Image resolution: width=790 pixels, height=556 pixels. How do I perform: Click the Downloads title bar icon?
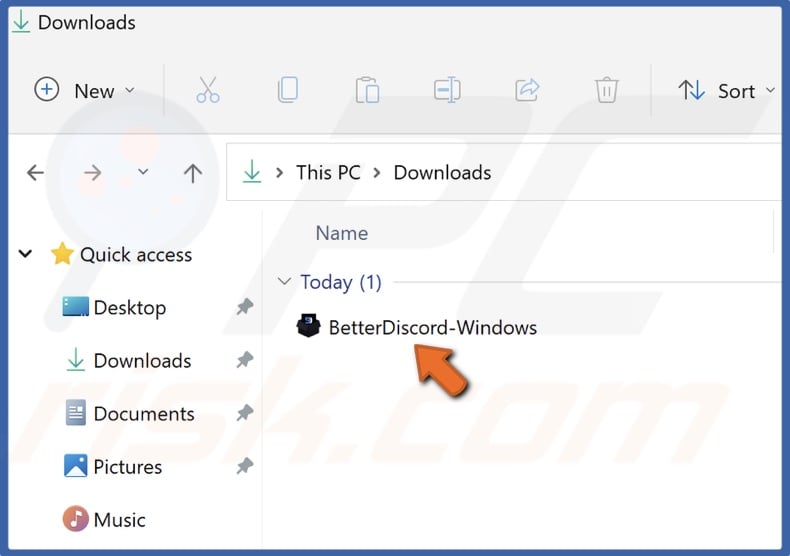point(21,22)
